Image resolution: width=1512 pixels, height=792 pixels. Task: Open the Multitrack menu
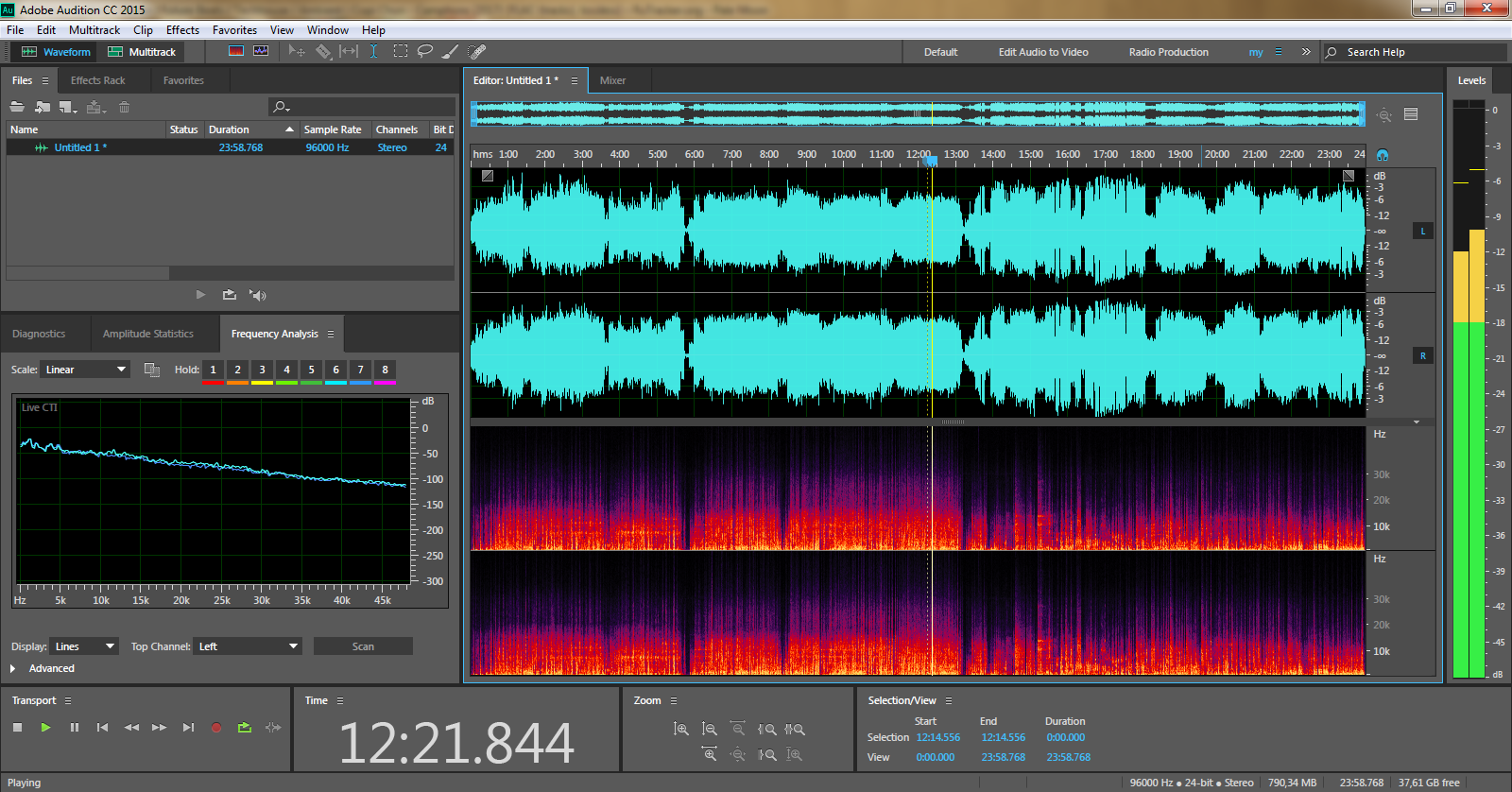[x=94, y=30]
